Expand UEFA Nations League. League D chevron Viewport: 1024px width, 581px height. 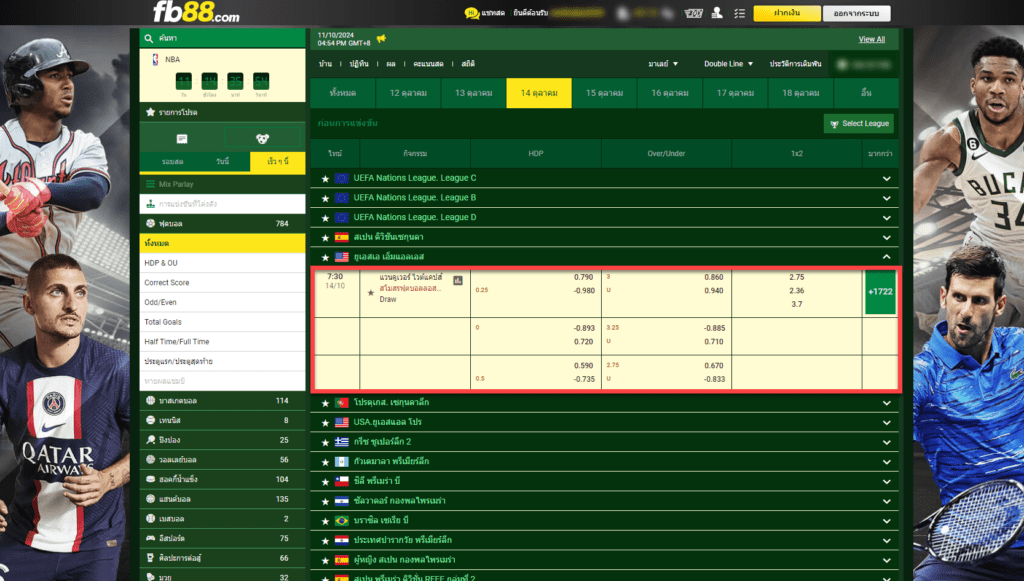point(886,217)
